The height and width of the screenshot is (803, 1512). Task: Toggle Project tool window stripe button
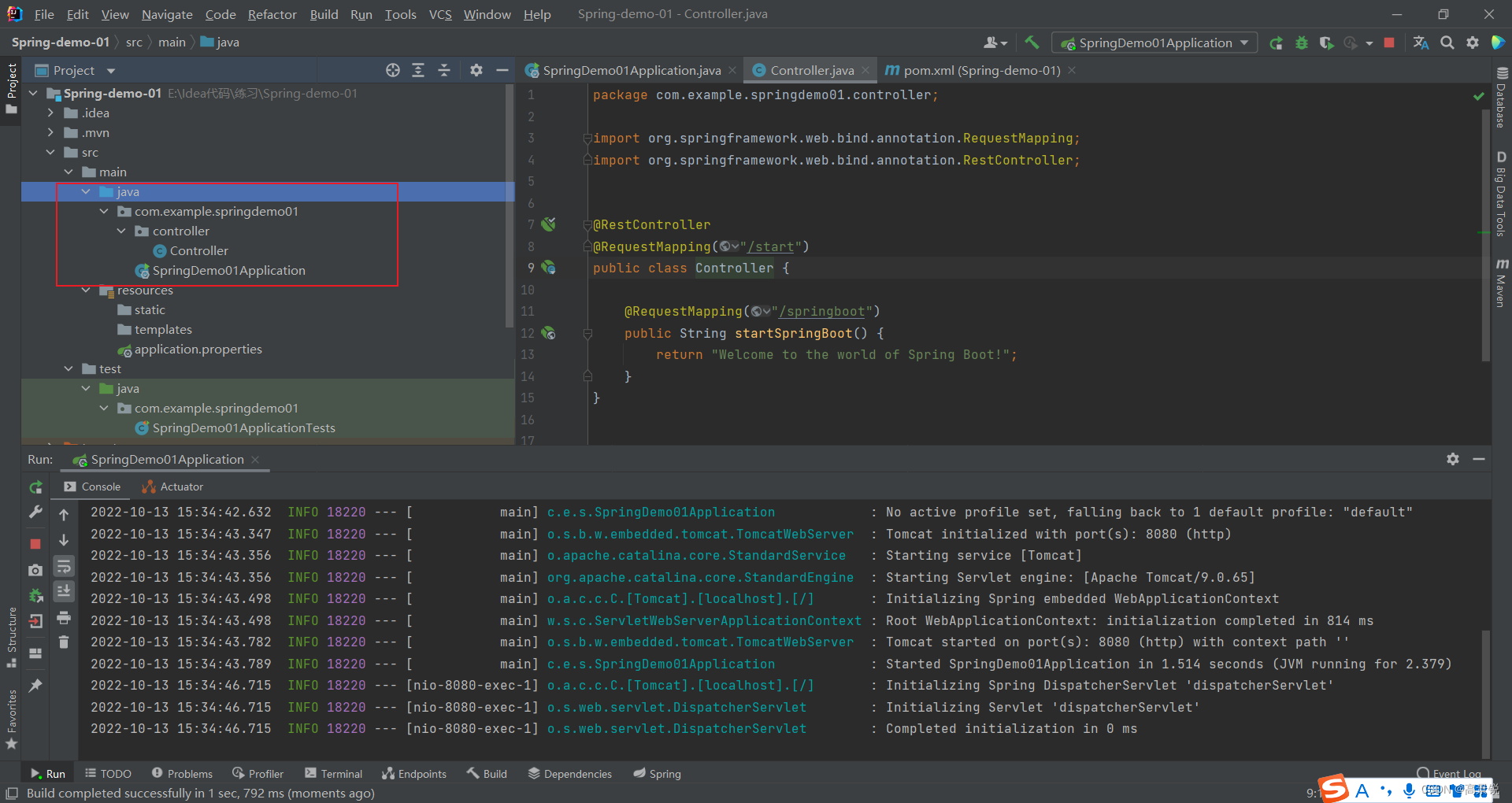coord(11,88)
